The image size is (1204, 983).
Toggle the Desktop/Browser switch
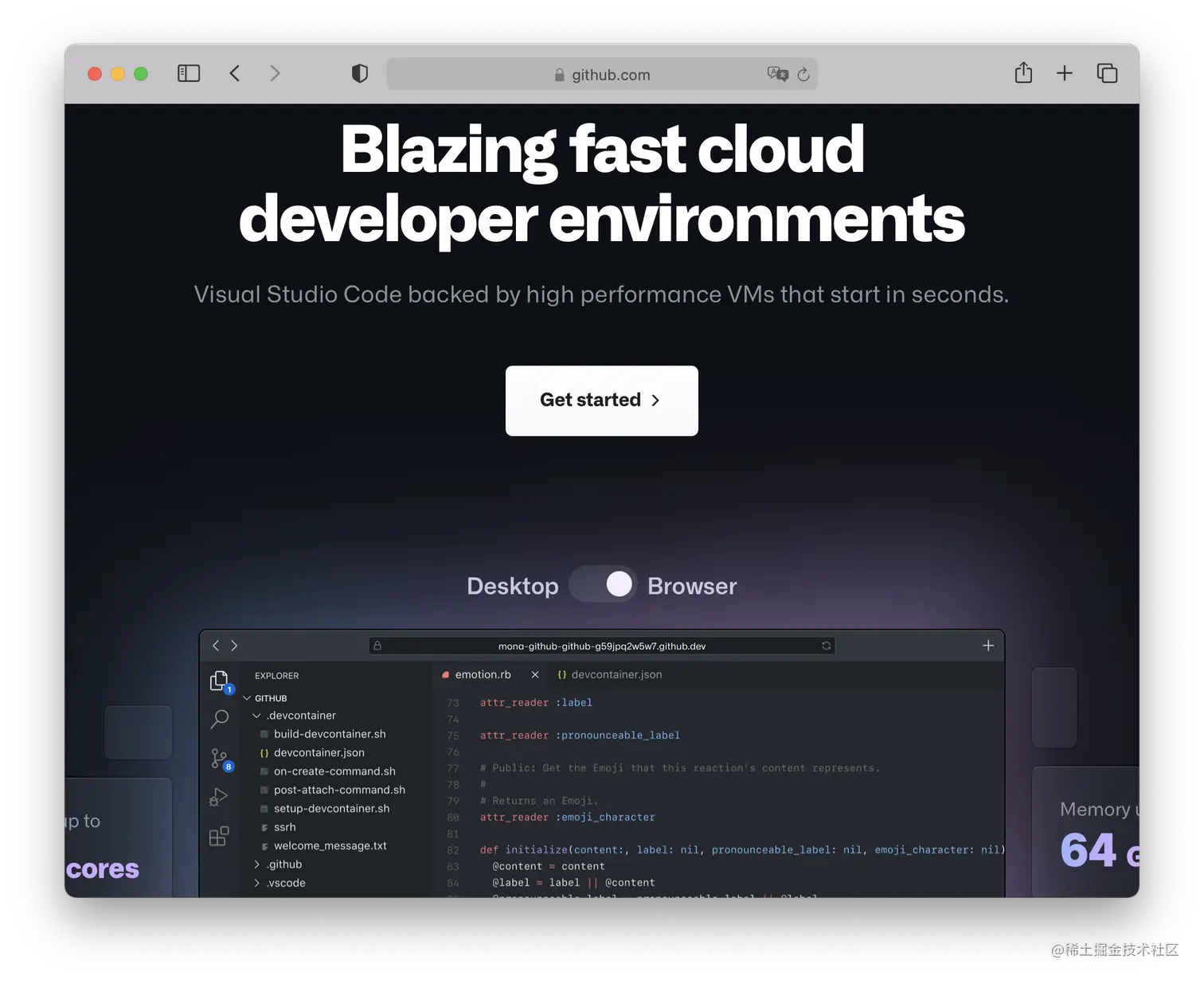pos(604,585)
